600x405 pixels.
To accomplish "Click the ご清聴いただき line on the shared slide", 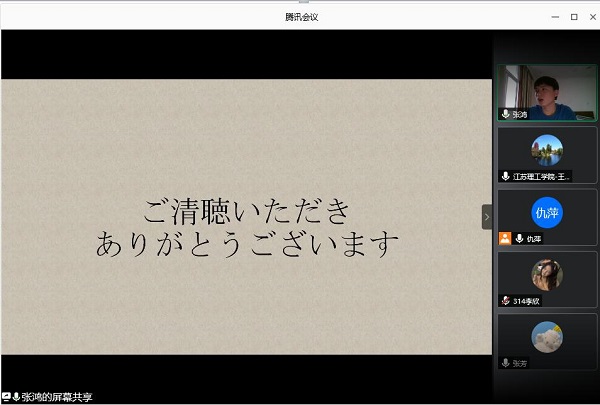I will point(247,211).
